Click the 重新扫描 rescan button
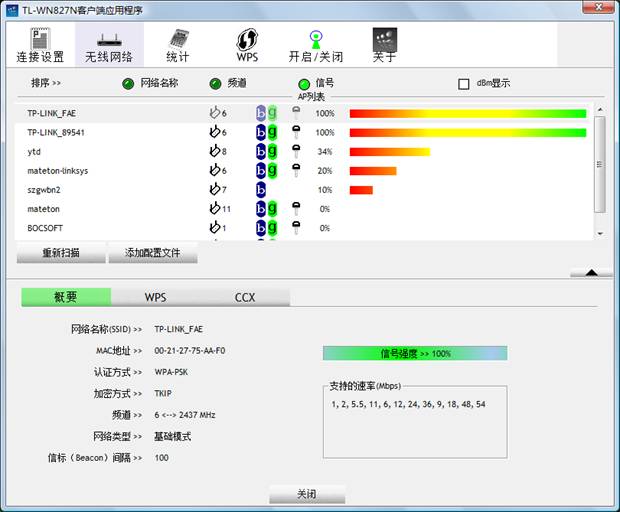 61,254
